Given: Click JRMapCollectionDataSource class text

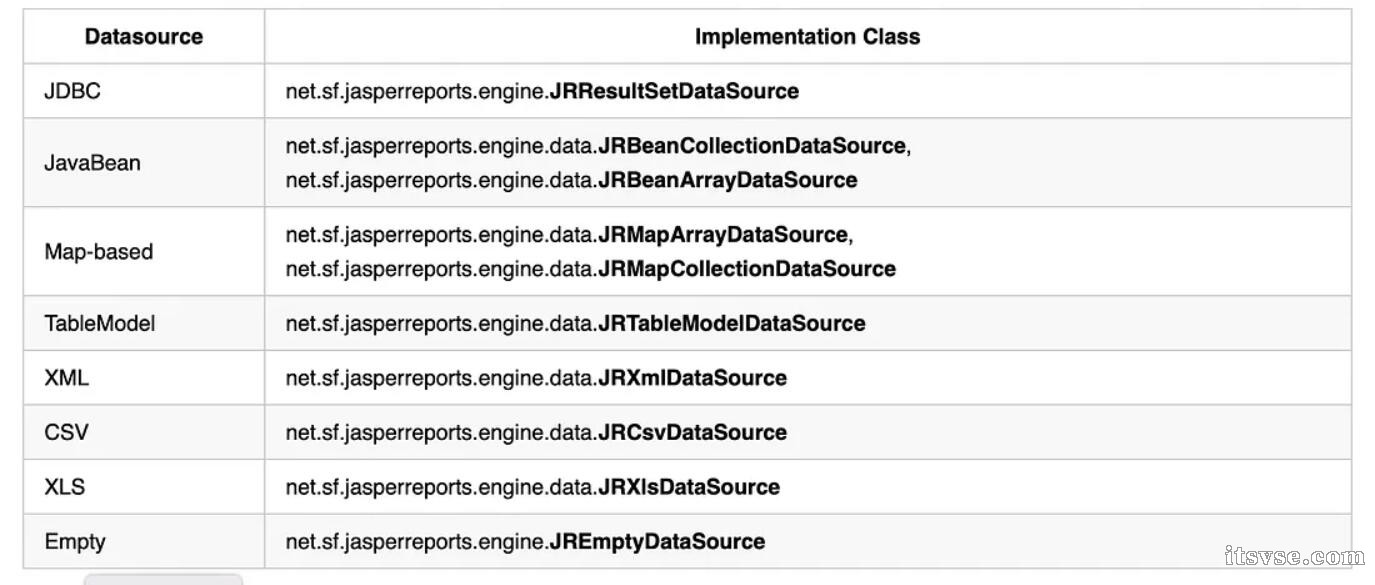Looking at the screenshot, I should 747,269.
